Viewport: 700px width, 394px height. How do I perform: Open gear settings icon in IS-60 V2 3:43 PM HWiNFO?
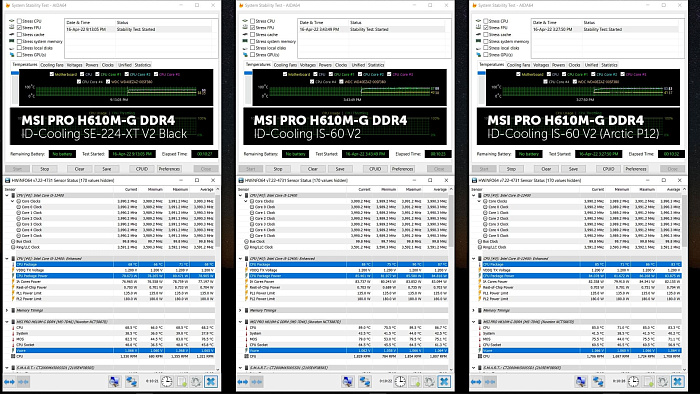[x=429, y=382]
